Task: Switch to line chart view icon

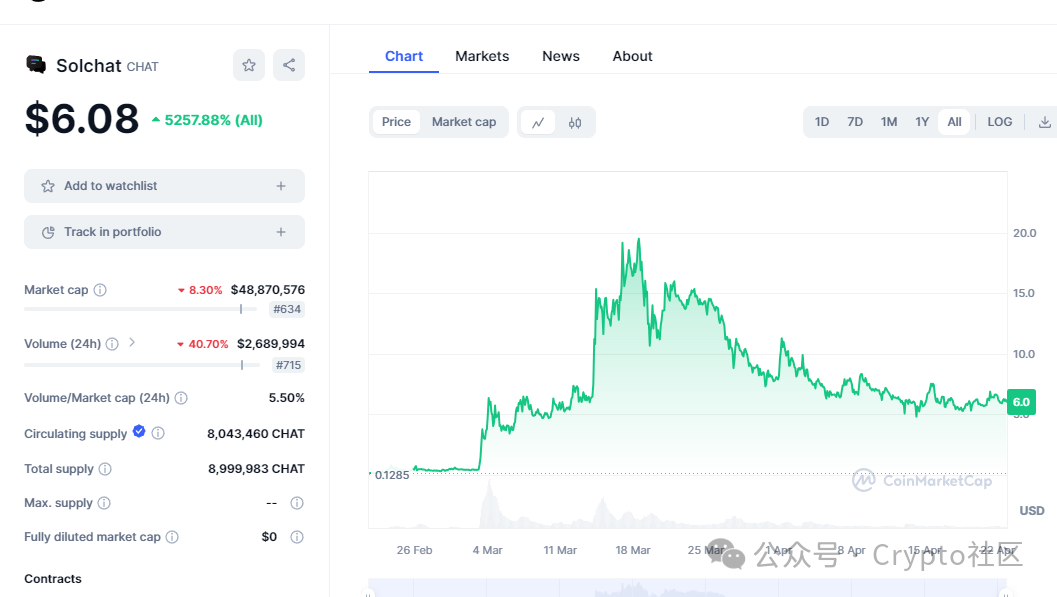Action: 538,123
